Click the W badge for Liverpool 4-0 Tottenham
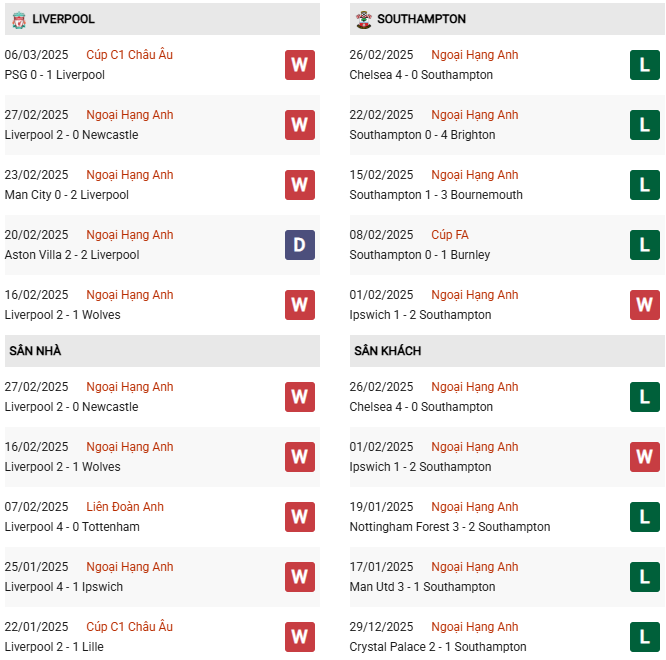Viewport: 666px width, 660px height. tap(299, 517)
